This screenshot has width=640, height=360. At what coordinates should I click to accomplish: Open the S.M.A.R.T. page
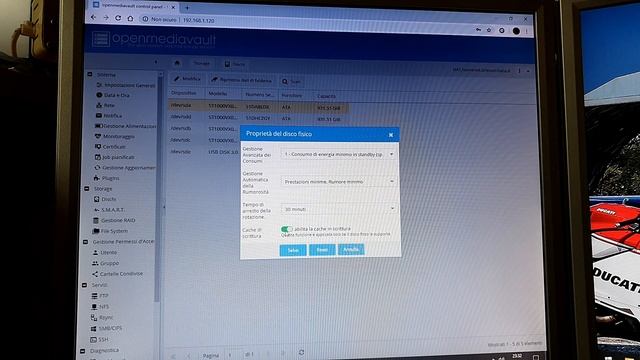tap(109, 210)
